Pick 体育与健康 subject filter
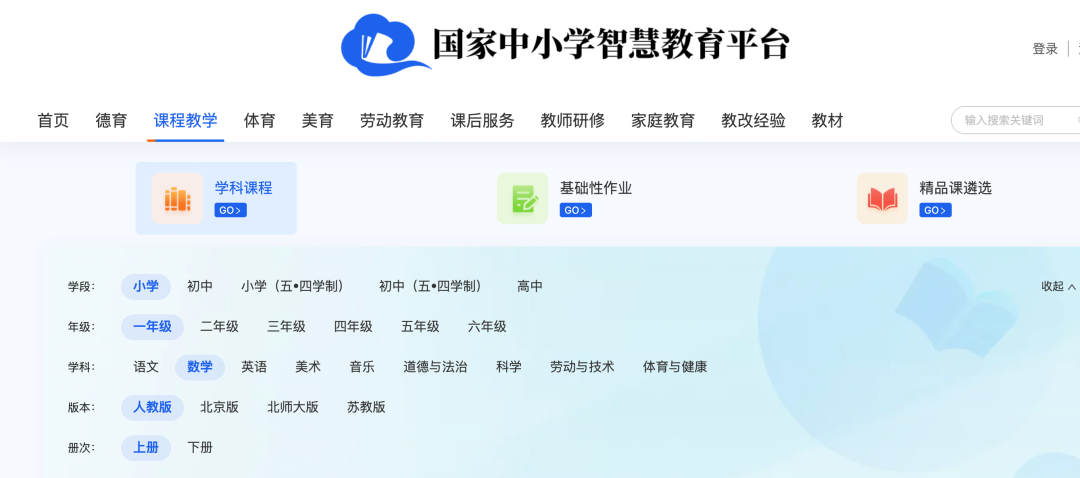Viewport: 1080px width, 478px height. [x=675, y=367]
